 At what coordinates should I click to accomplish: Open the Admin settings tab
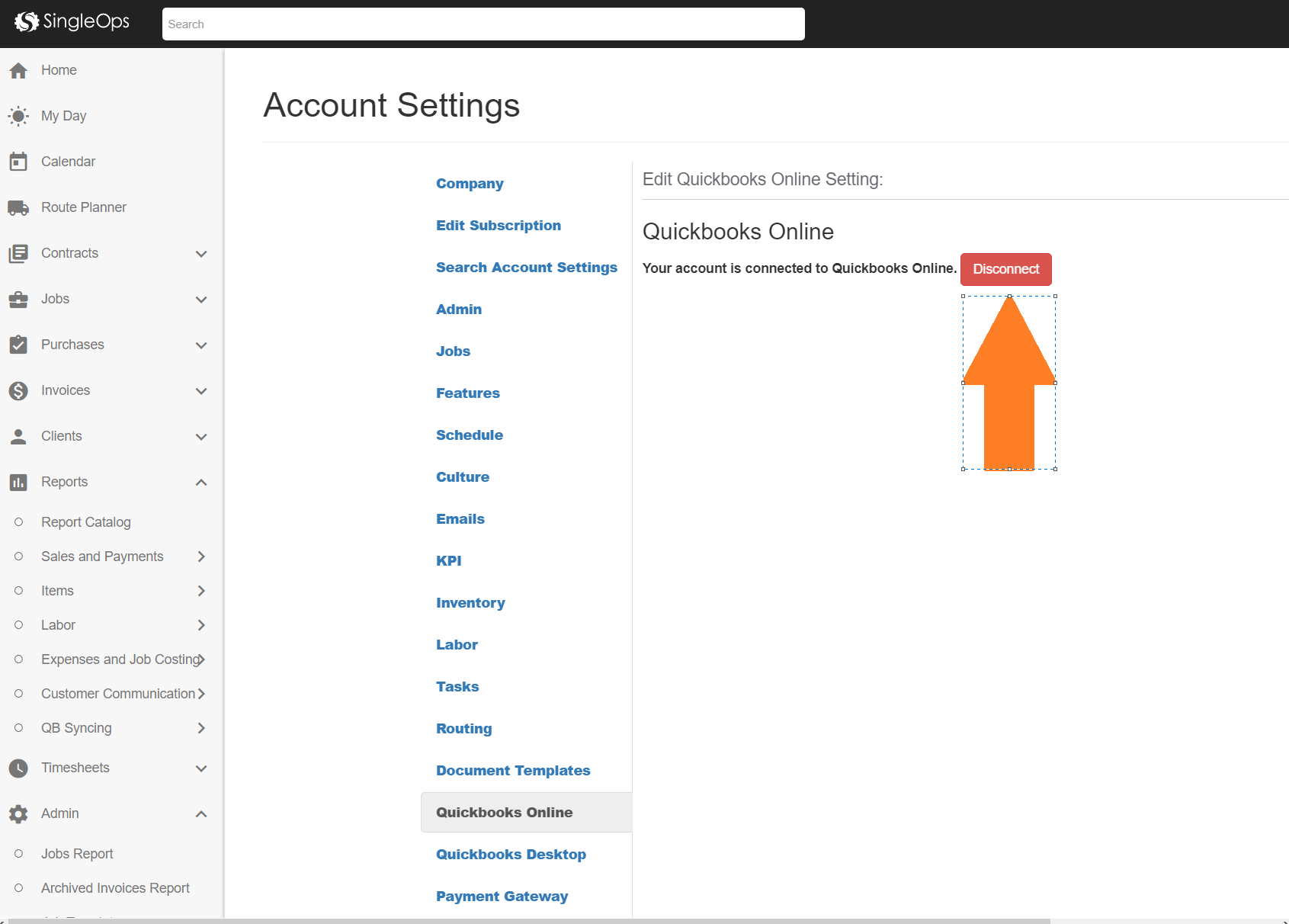pos(459,310)
